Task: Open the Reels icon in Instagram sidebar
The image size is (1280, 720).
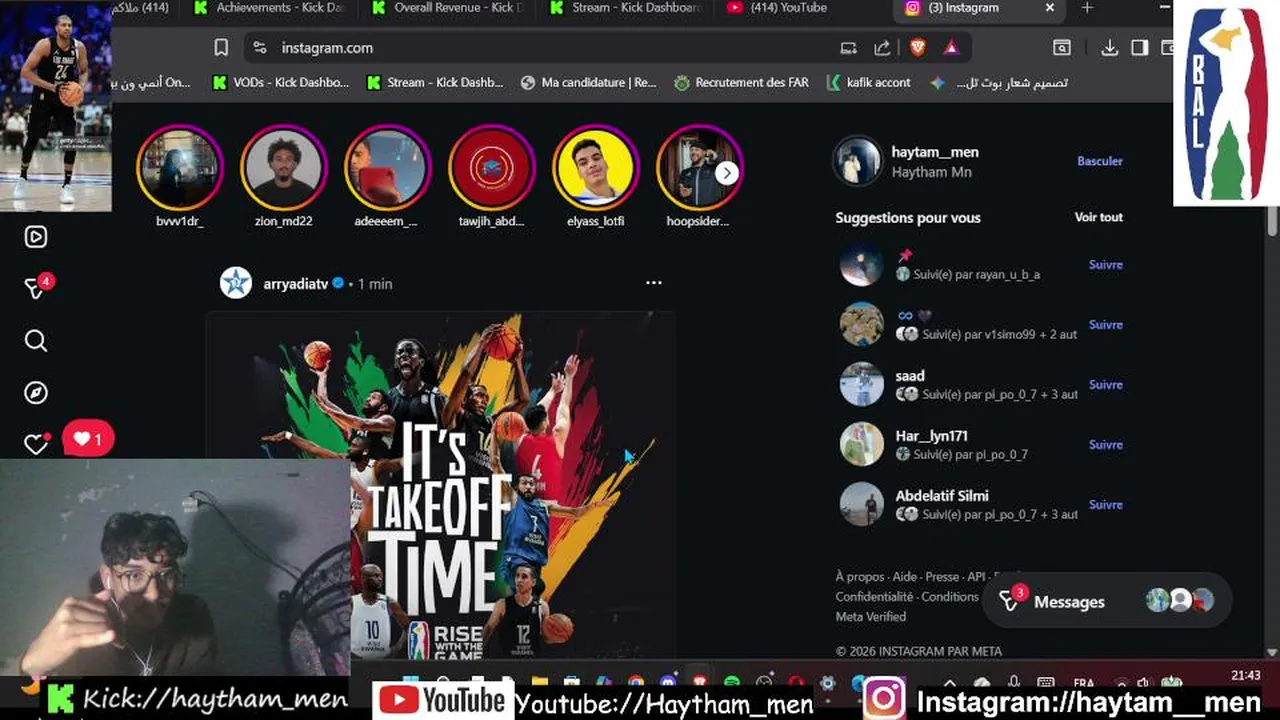Action: coord(36,237)
